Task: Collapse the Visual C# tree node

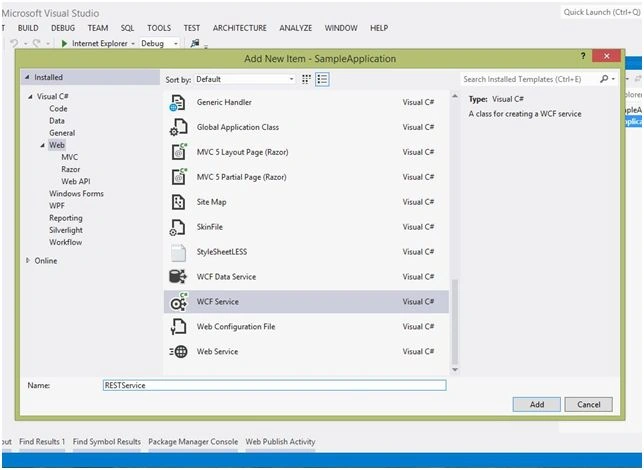Action: (x=30, y=97)
